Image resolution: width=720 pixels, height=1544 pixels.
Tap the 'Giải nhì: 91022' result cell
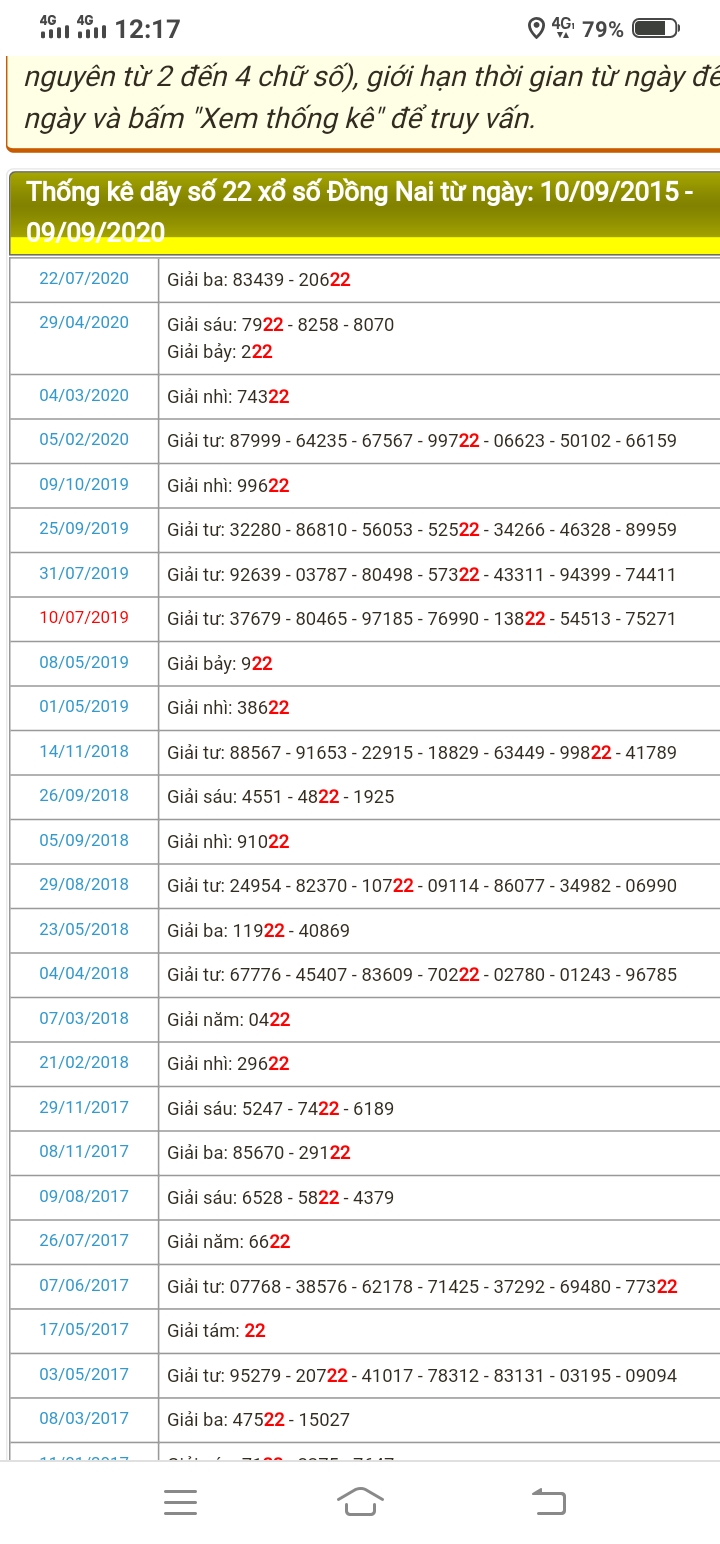pos(228,842)
